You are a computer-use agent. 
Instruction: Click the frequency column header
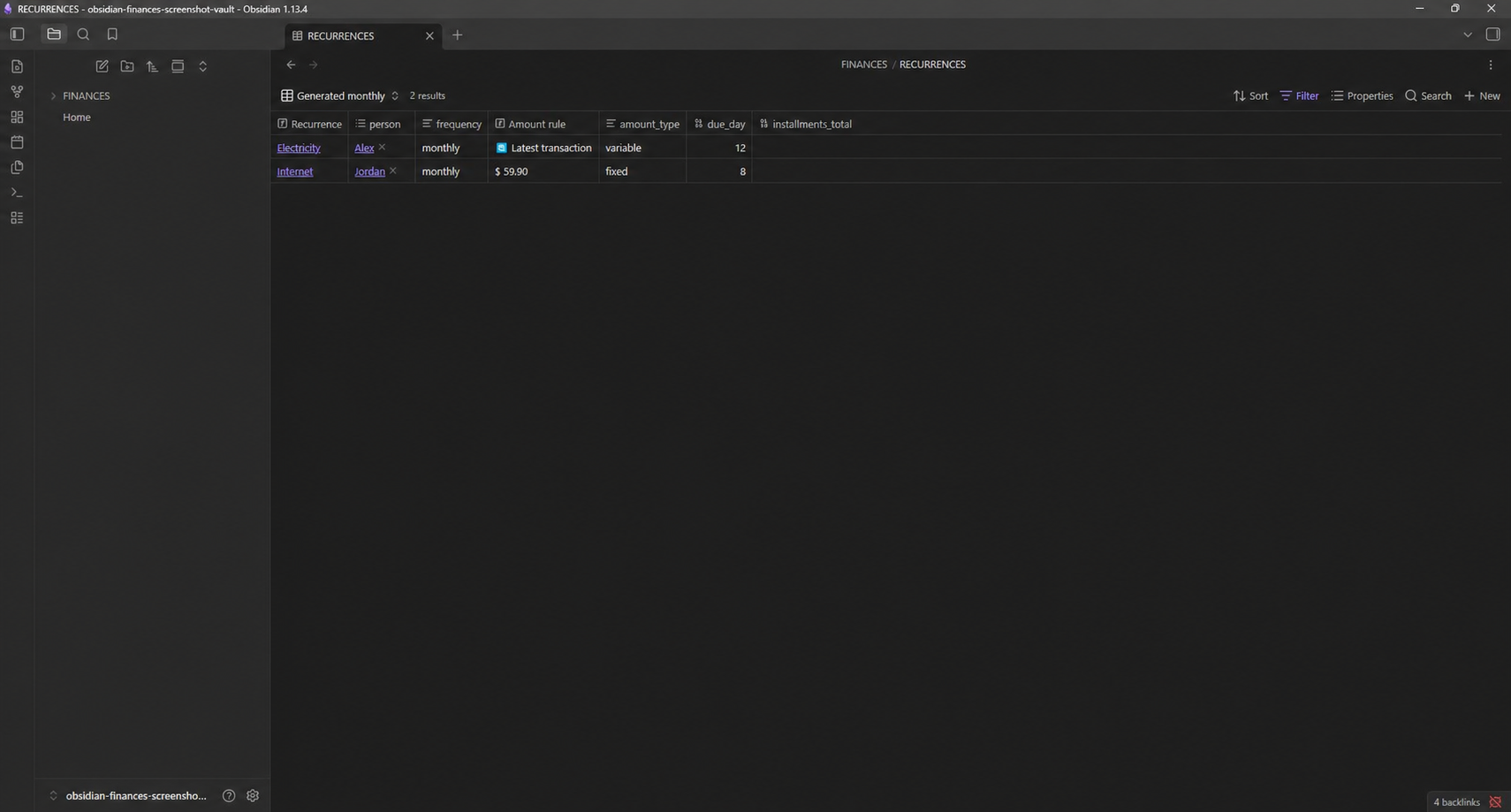[452, 124]
